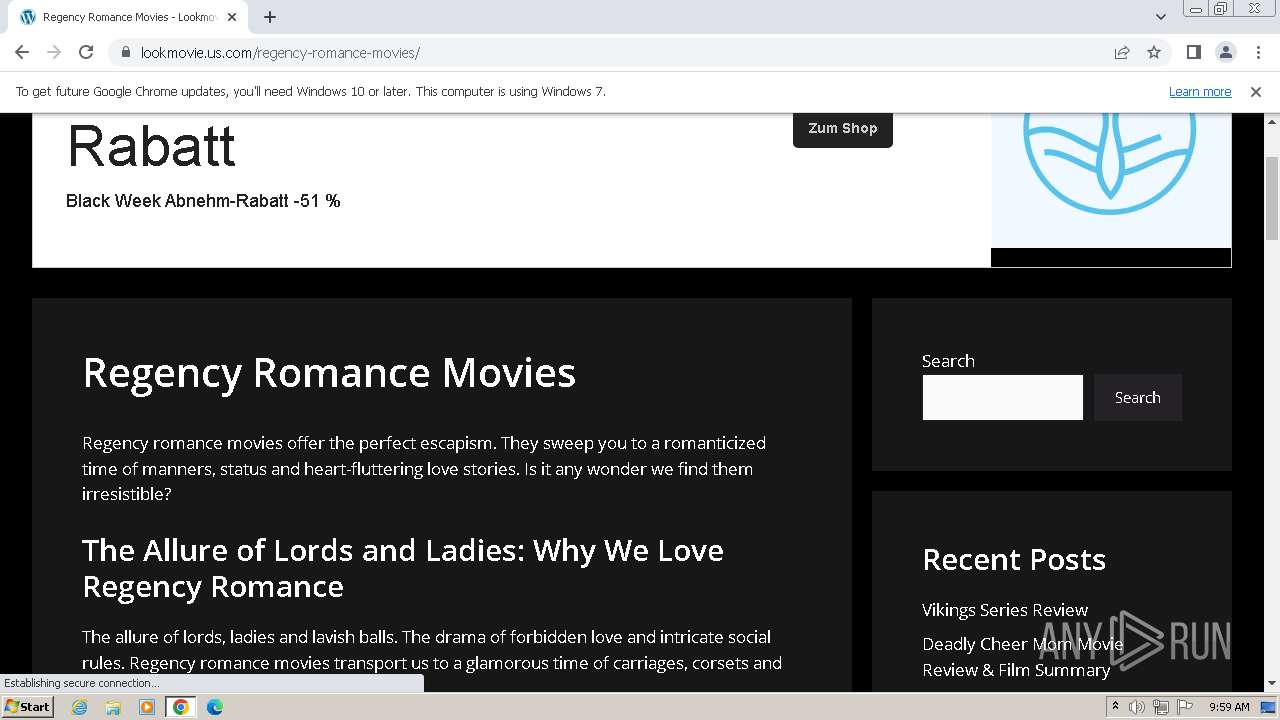Image resolution: width=1280 pixels, height=720 pixels.
Task: Click the sidebar Search button
Action: [x=1137, y=397]
